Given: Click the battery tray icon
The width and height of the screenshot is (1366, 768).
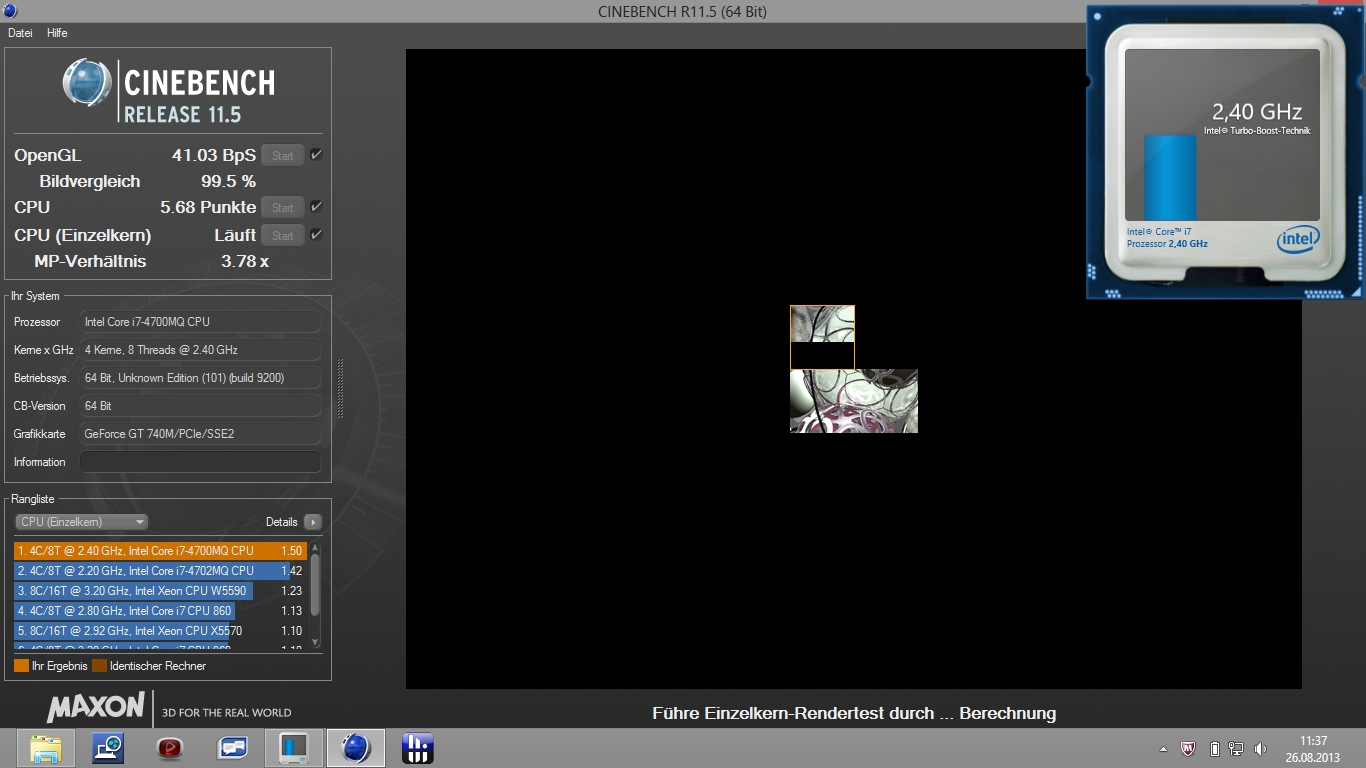Looking at the screenshot, I should 1215,749.
